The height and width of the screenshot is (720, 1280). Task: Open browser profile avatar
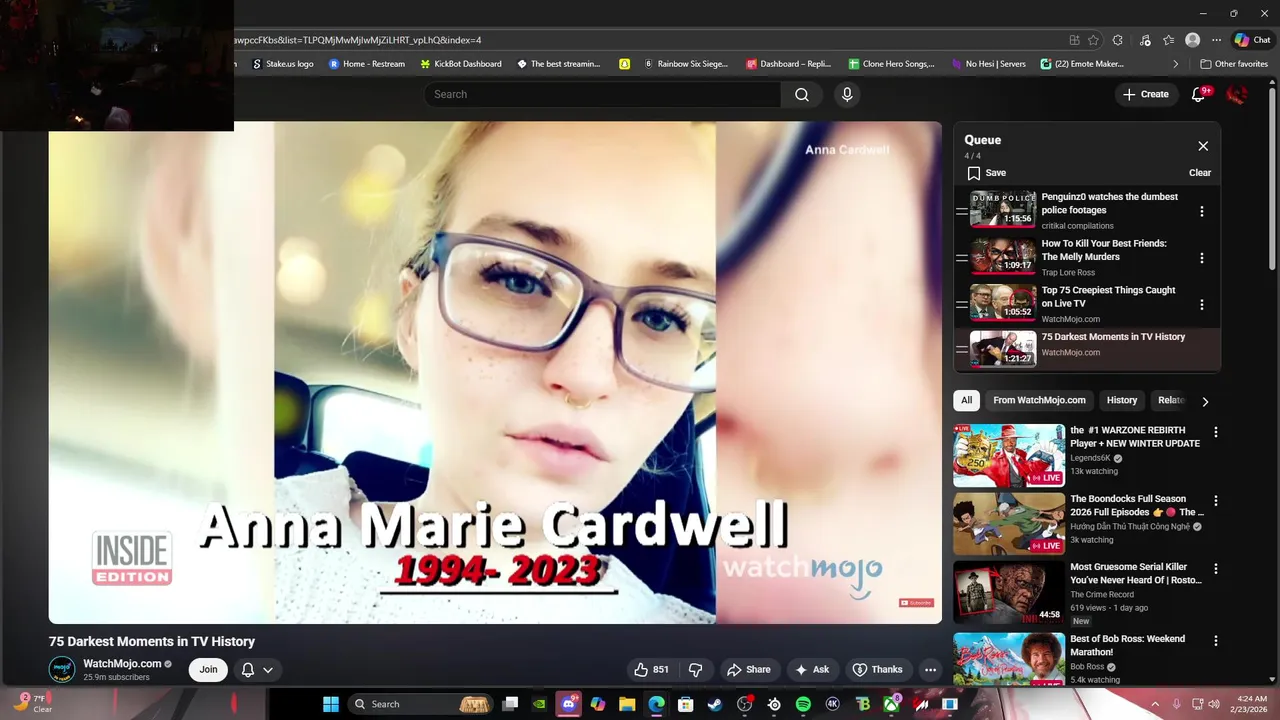[1192, 40]
